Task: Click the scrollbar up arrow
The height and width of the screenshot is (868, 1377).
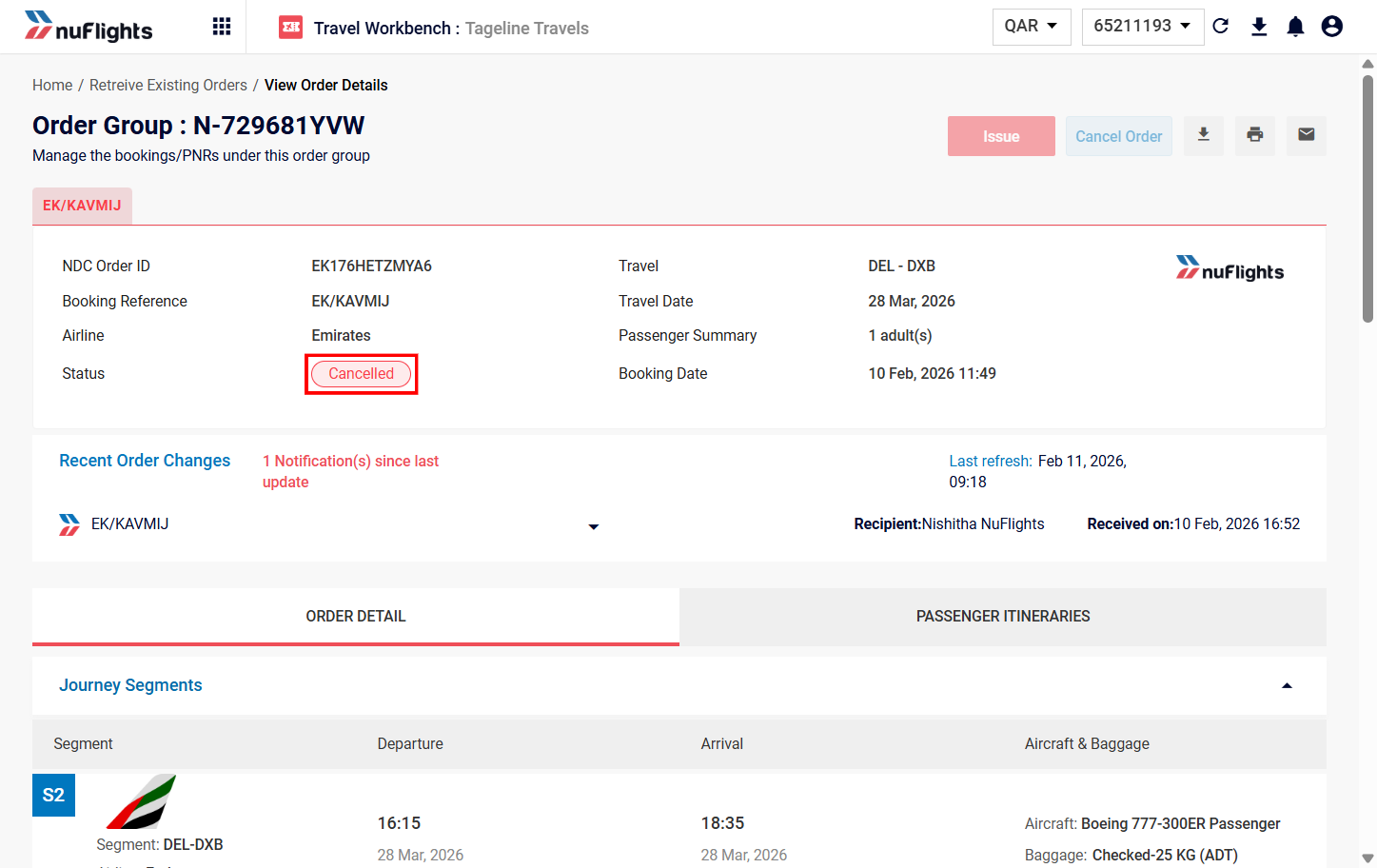Action: tap(1367, 65)
